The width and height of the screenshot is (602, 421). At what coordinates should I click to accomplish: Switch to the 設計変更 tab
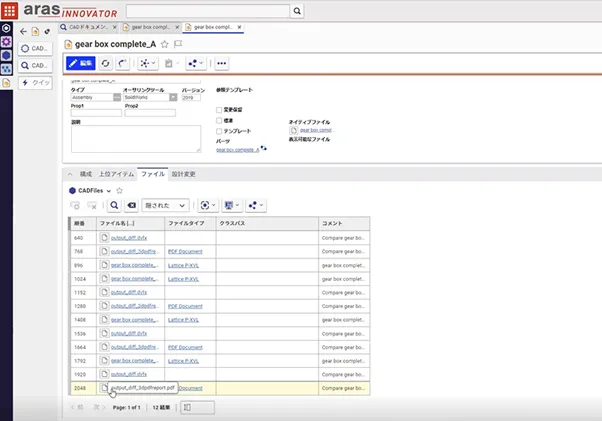(183, 174)
